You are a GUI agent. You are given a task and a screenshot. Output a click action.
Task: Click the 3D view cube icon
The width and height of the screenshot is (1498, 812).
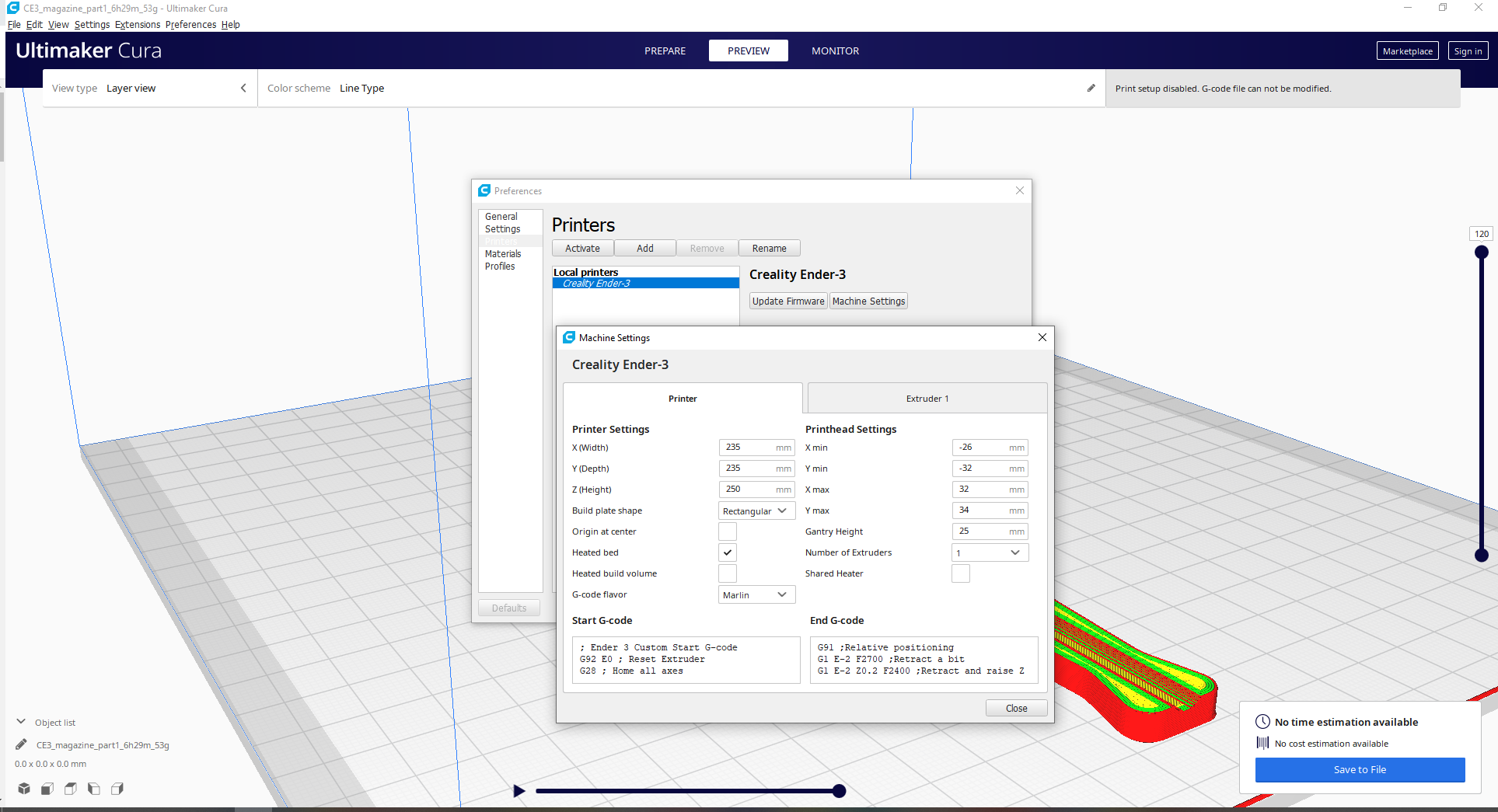pos(24,789)
